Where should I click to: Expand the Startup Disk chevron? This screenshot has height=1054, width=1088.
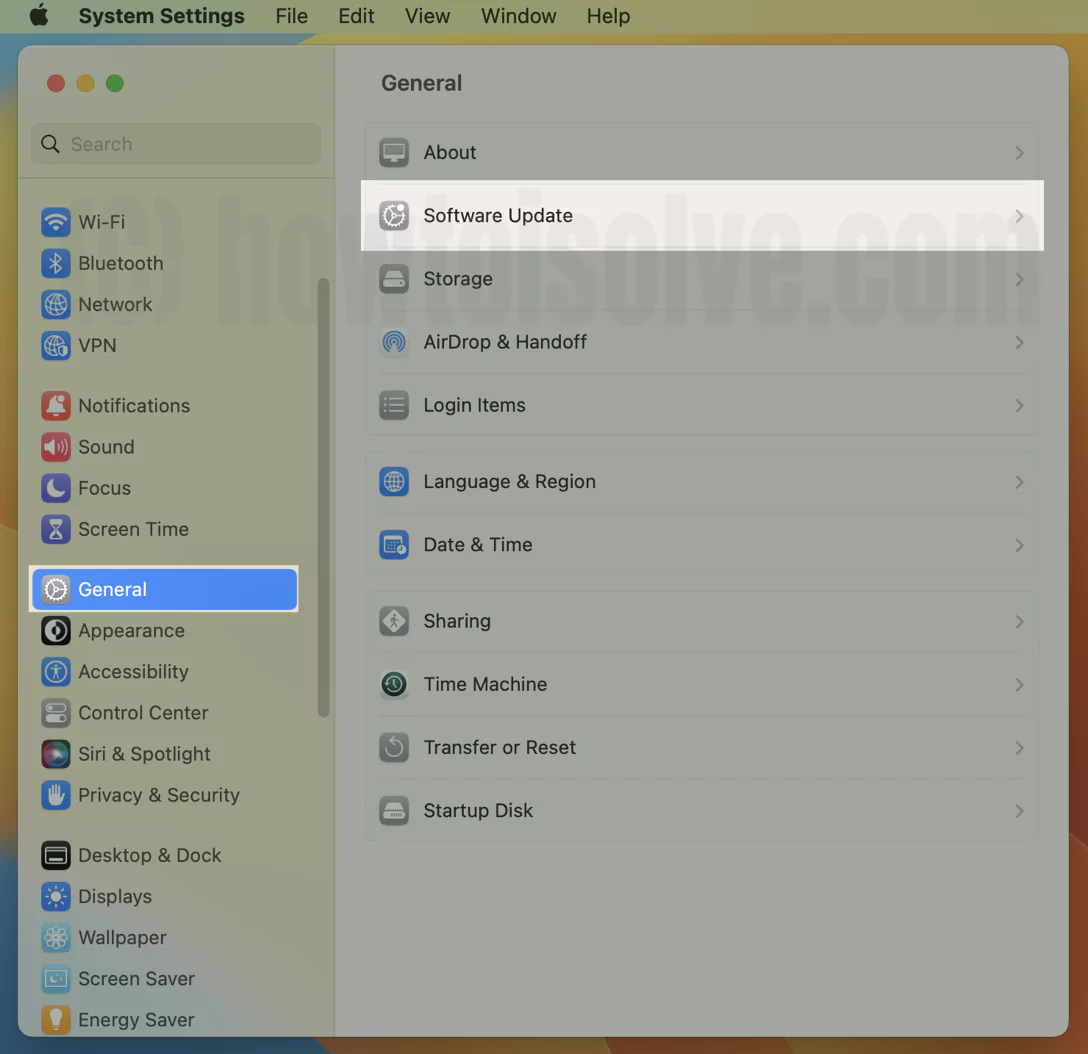tap(1019, 810)
